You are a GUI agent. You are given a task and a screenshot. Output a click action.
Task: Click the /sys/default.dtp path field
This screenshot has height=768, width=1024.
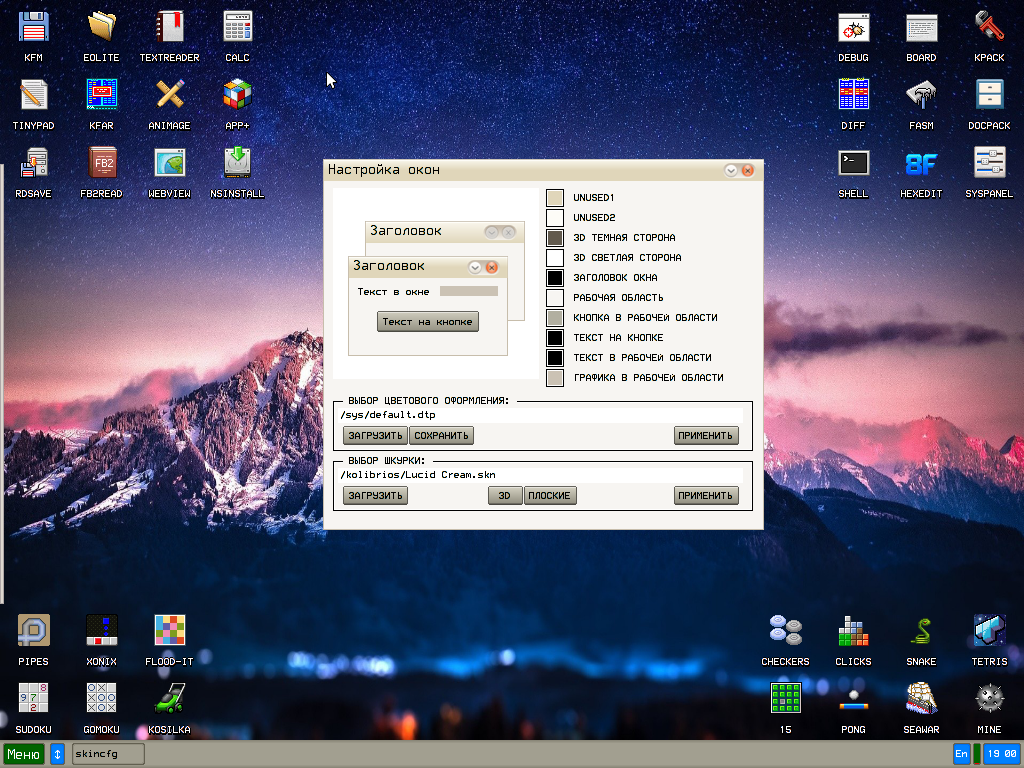(540, 414)
